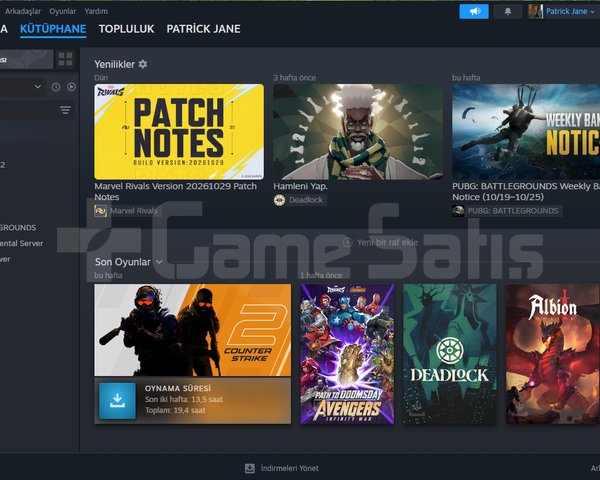Open the Patrick Jane account dropdown
600x480 pixels.
570,11
